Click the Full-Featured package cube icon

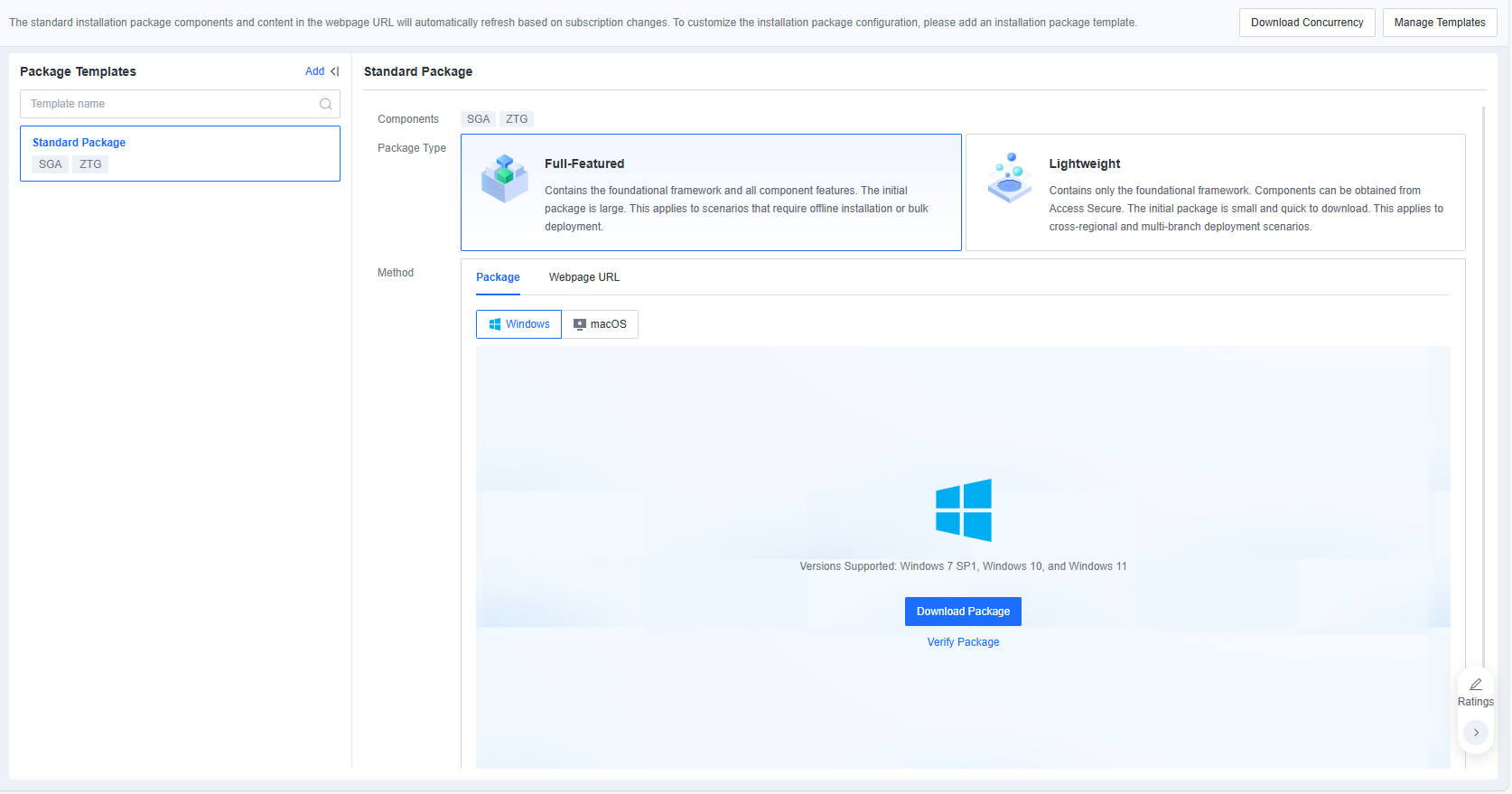(x=504, y=178)
